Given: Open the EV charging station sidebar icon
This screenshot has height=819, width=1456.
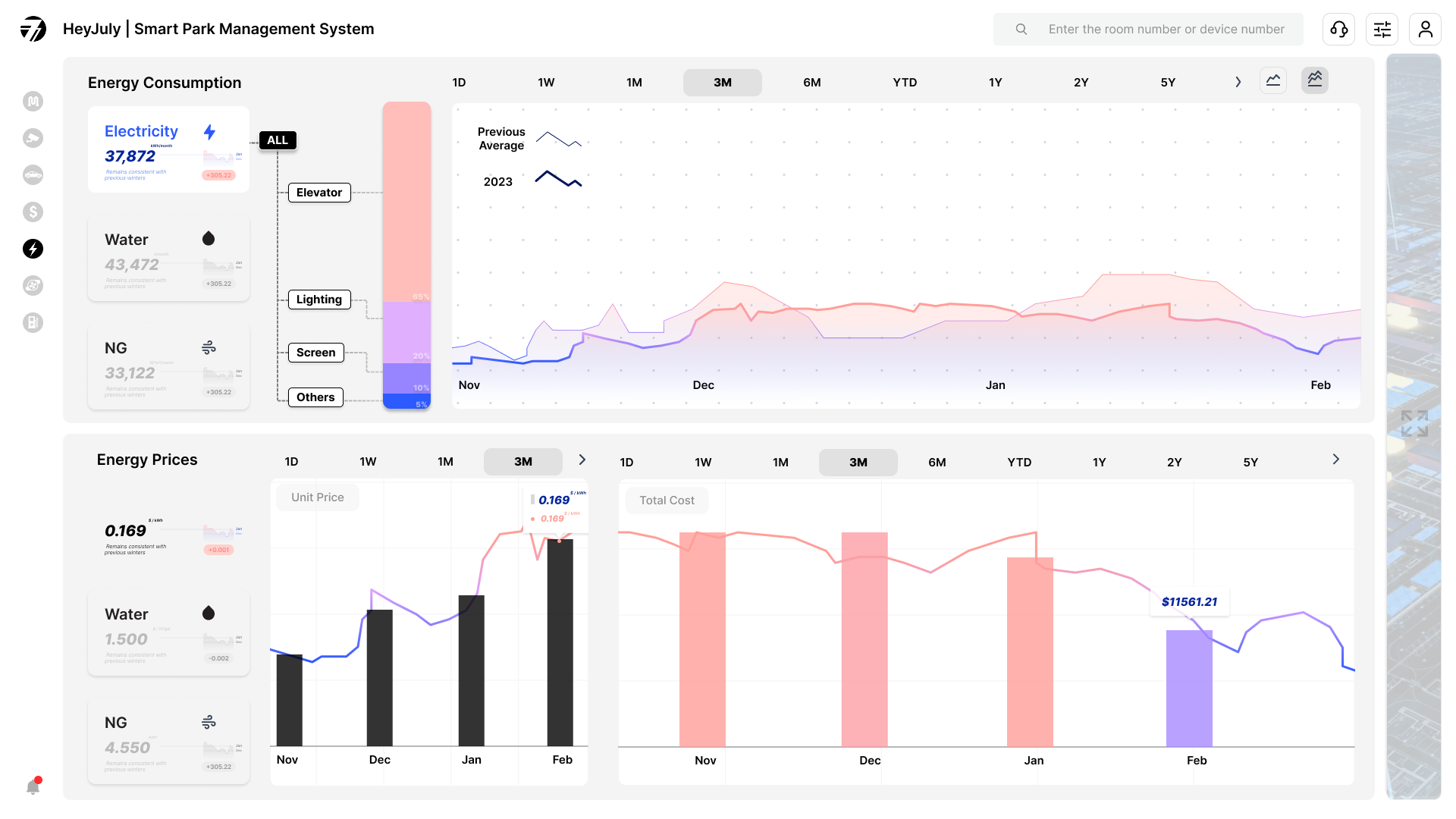Looking at the screenshot, I should tap(33, 322).
